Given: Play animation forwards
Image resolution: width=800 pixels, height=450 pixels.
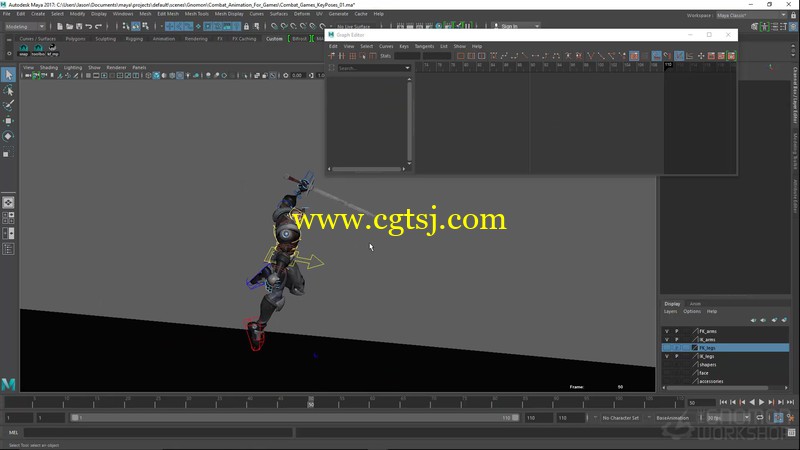Looking at the screenshot, I should click(761, 402).
